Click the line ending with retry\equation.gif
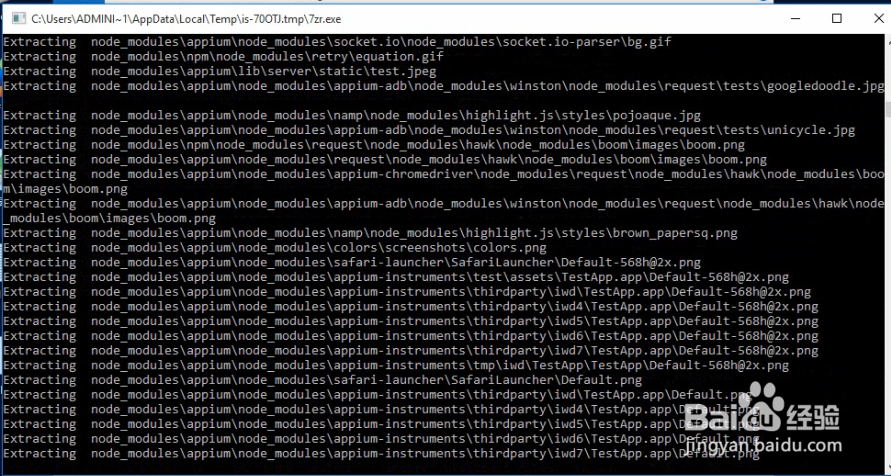 pos(223,57)
